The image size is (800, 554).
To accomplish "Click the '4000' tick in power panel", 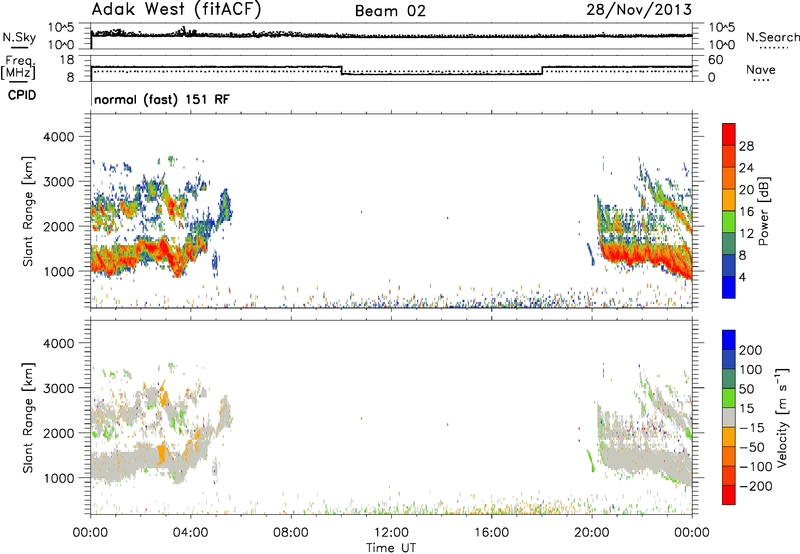I will [58, 137].
